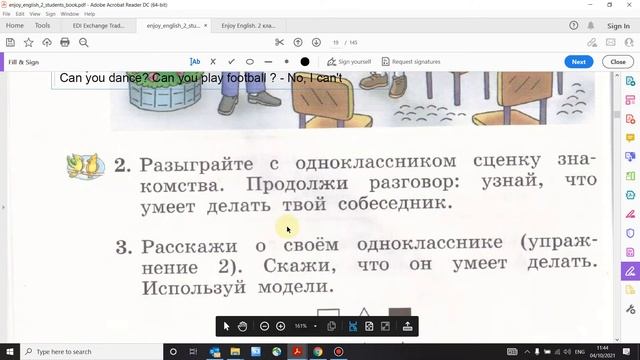The height and width of the screenshot is (360, 640).
Task: Click the dock floating toolbar icon
Action: coord(407,326)
